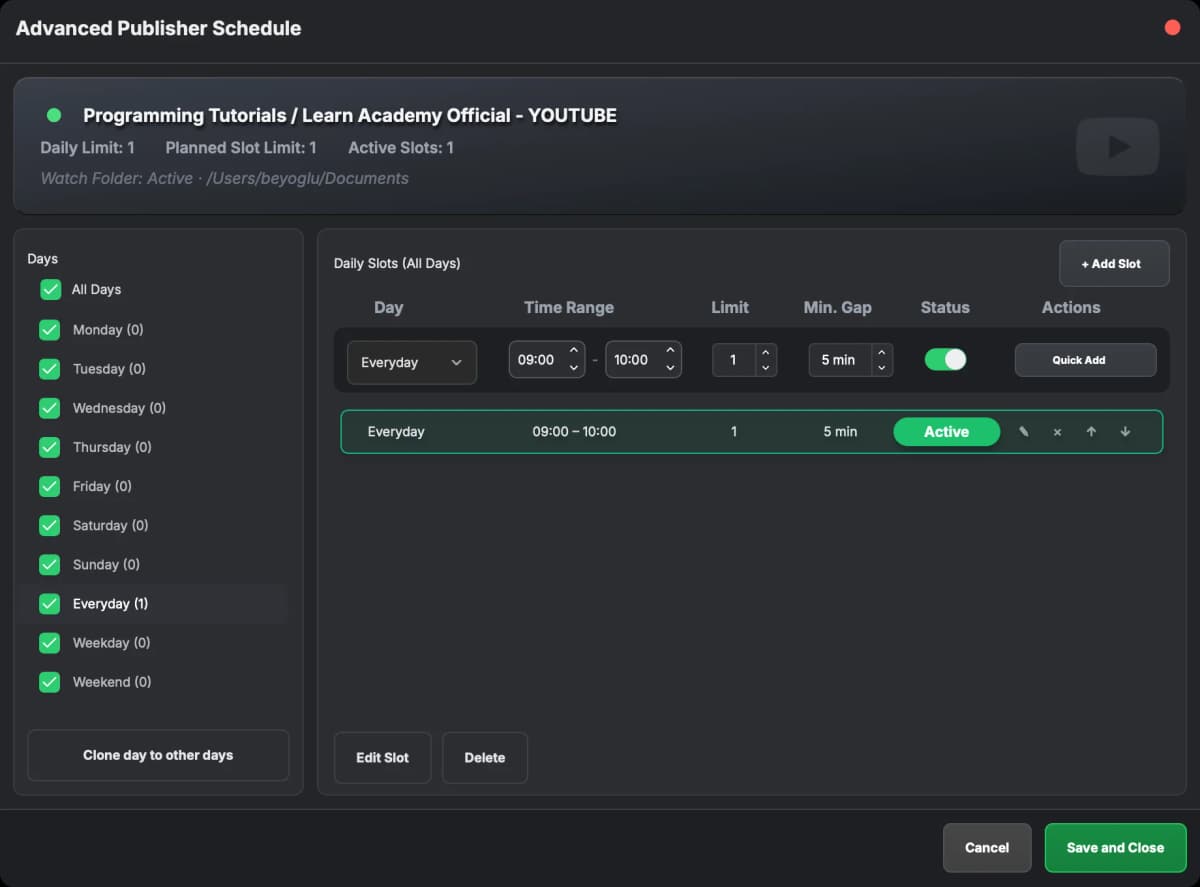Viewport: 1200px width, 887px height.
Task: Remove the Everyday slot using the x icon
Action: click(1057, 431)
